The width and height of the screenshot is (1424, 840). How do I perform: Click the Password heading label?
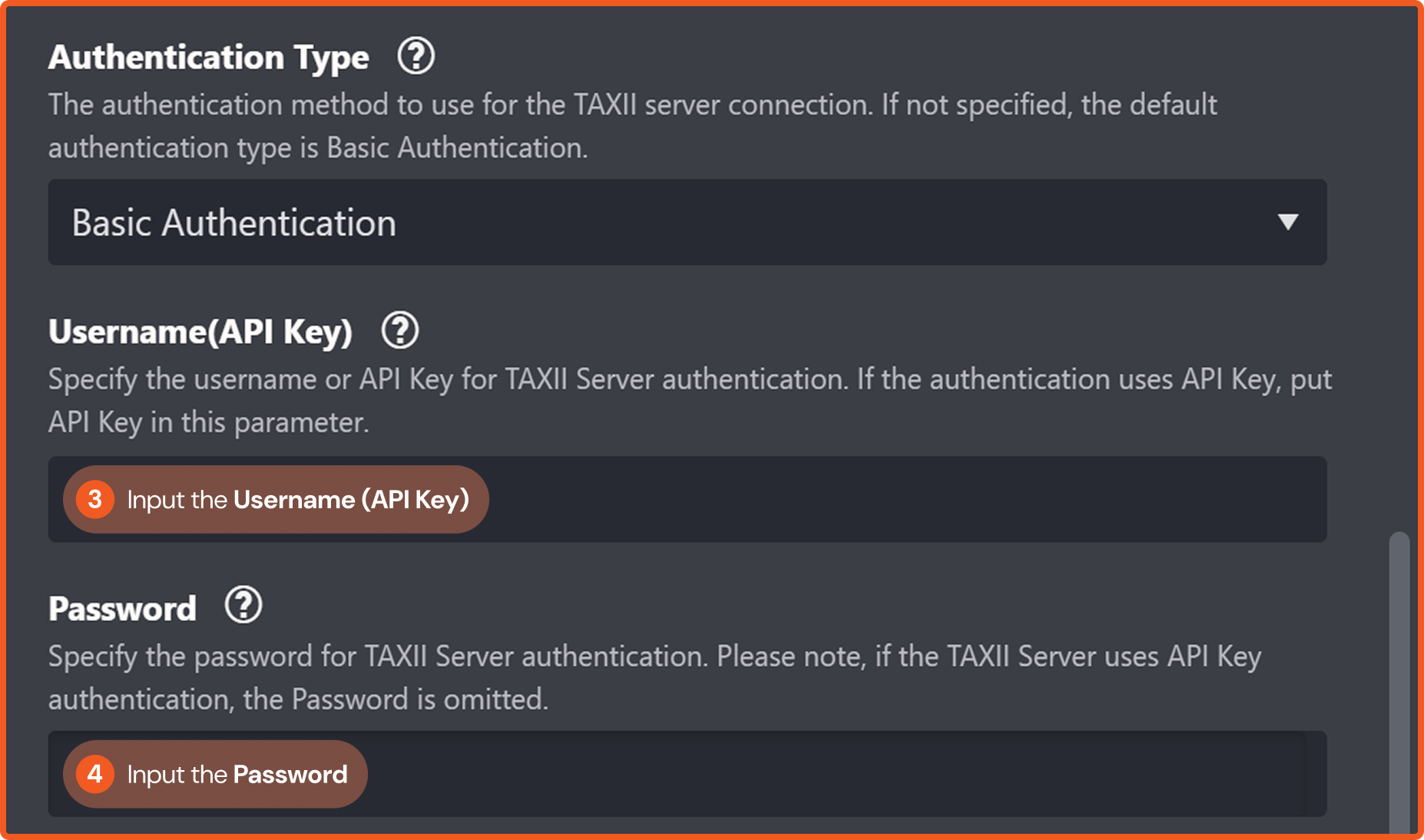pos(123,608)
